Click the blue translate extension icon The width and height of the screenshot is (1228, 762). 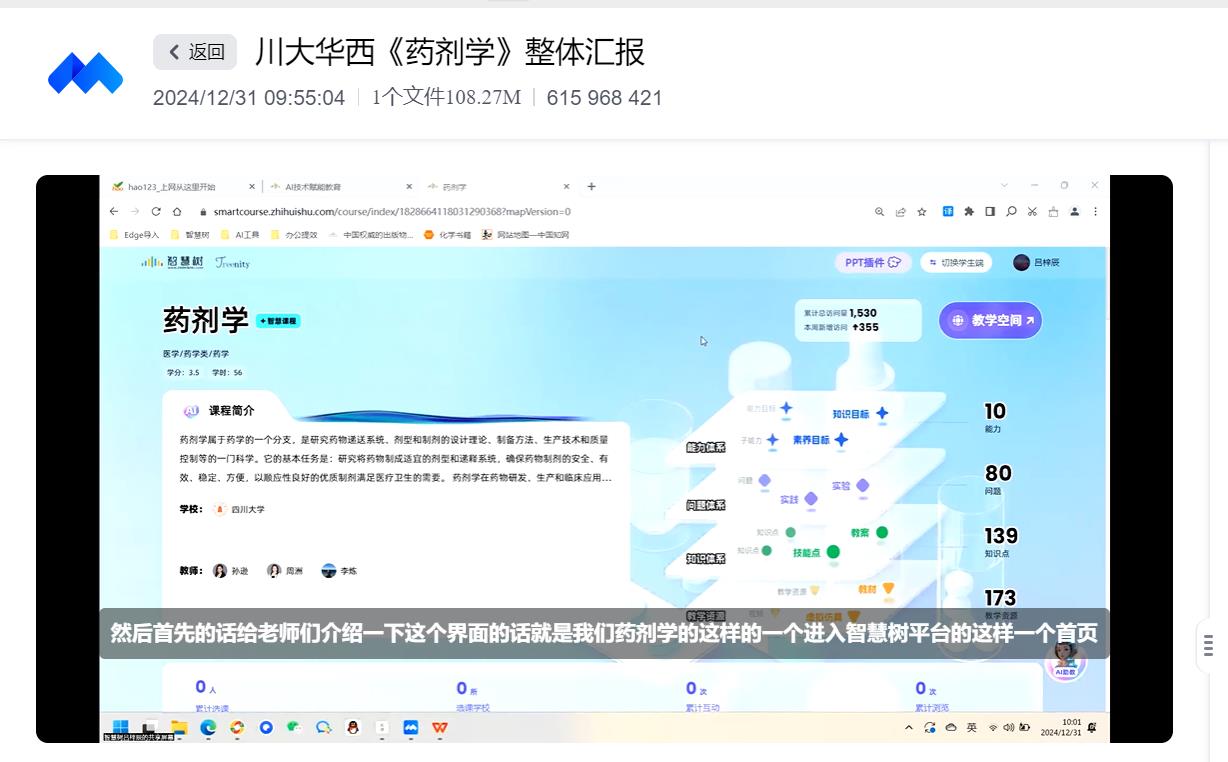click(948, 211)
